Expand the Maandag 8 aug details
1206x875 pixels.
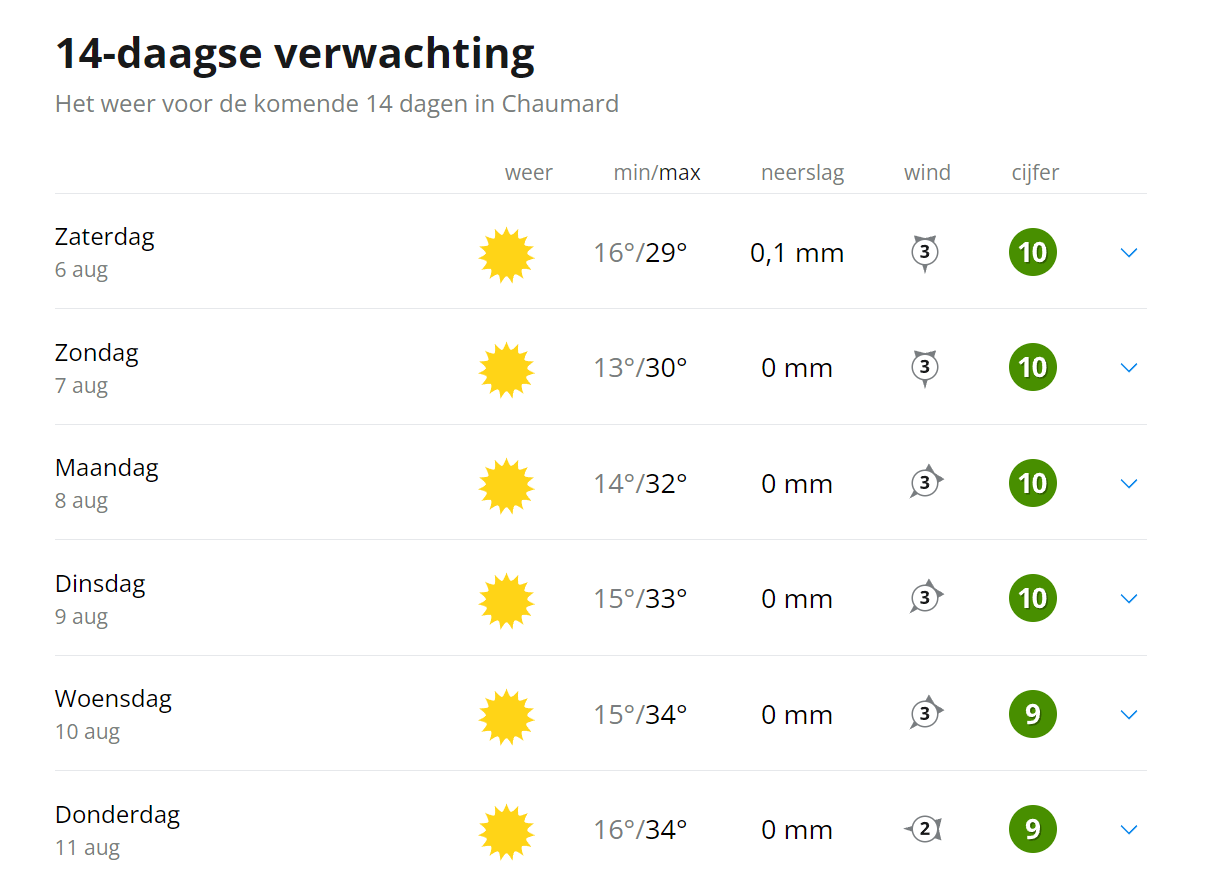point(1129,484)
